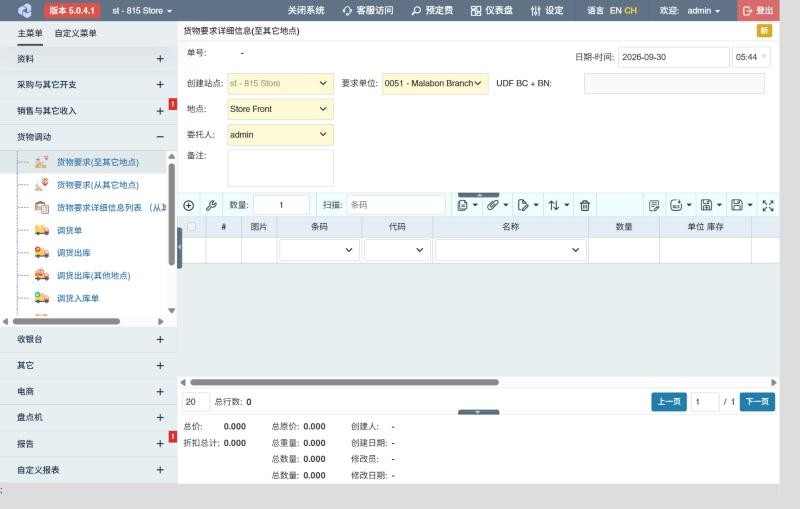Click the yellow 新 new badge
Screen dimensions: 800x509
[x=764, y=31]
